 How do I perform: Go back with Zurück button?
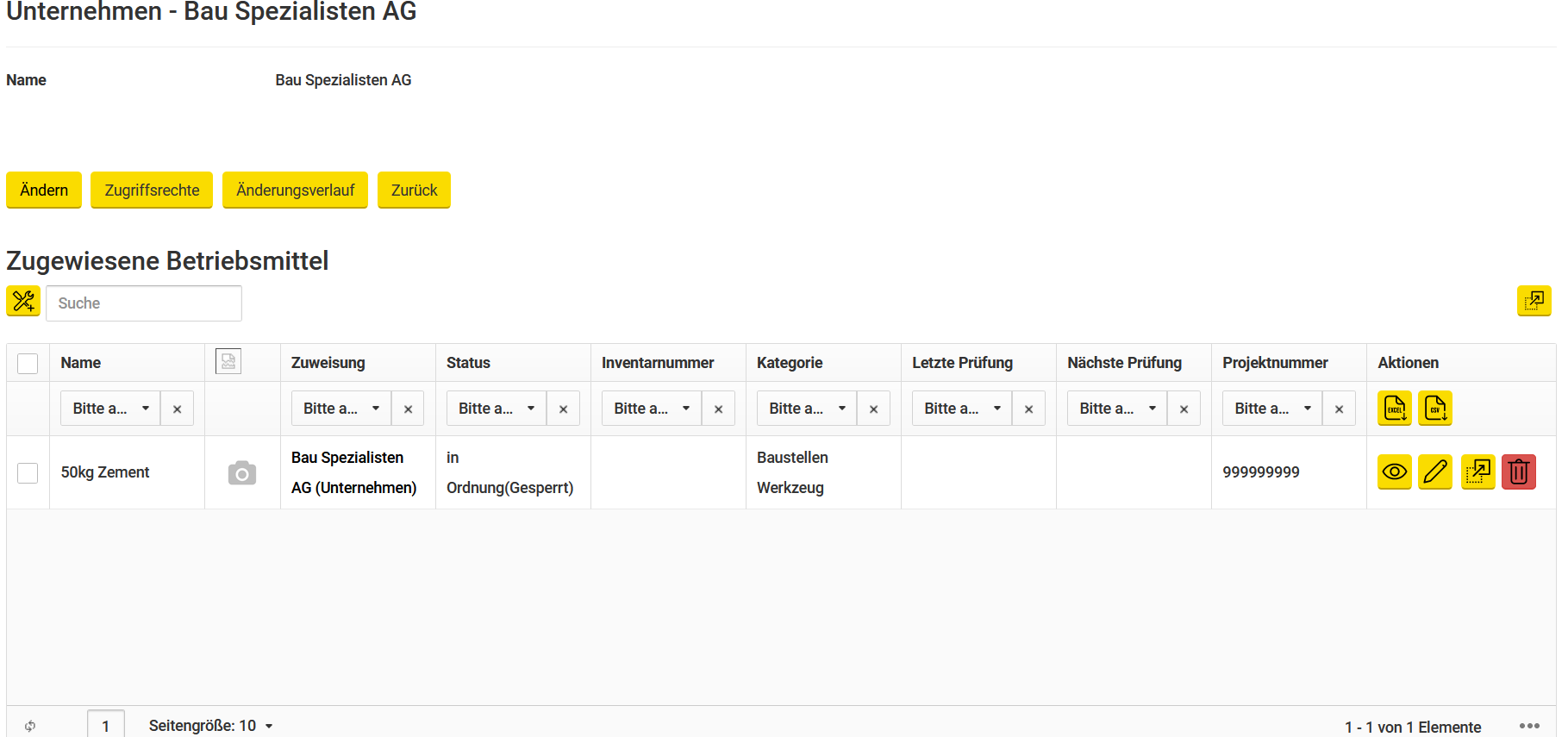pyautogui.click(x=414, y=190)
